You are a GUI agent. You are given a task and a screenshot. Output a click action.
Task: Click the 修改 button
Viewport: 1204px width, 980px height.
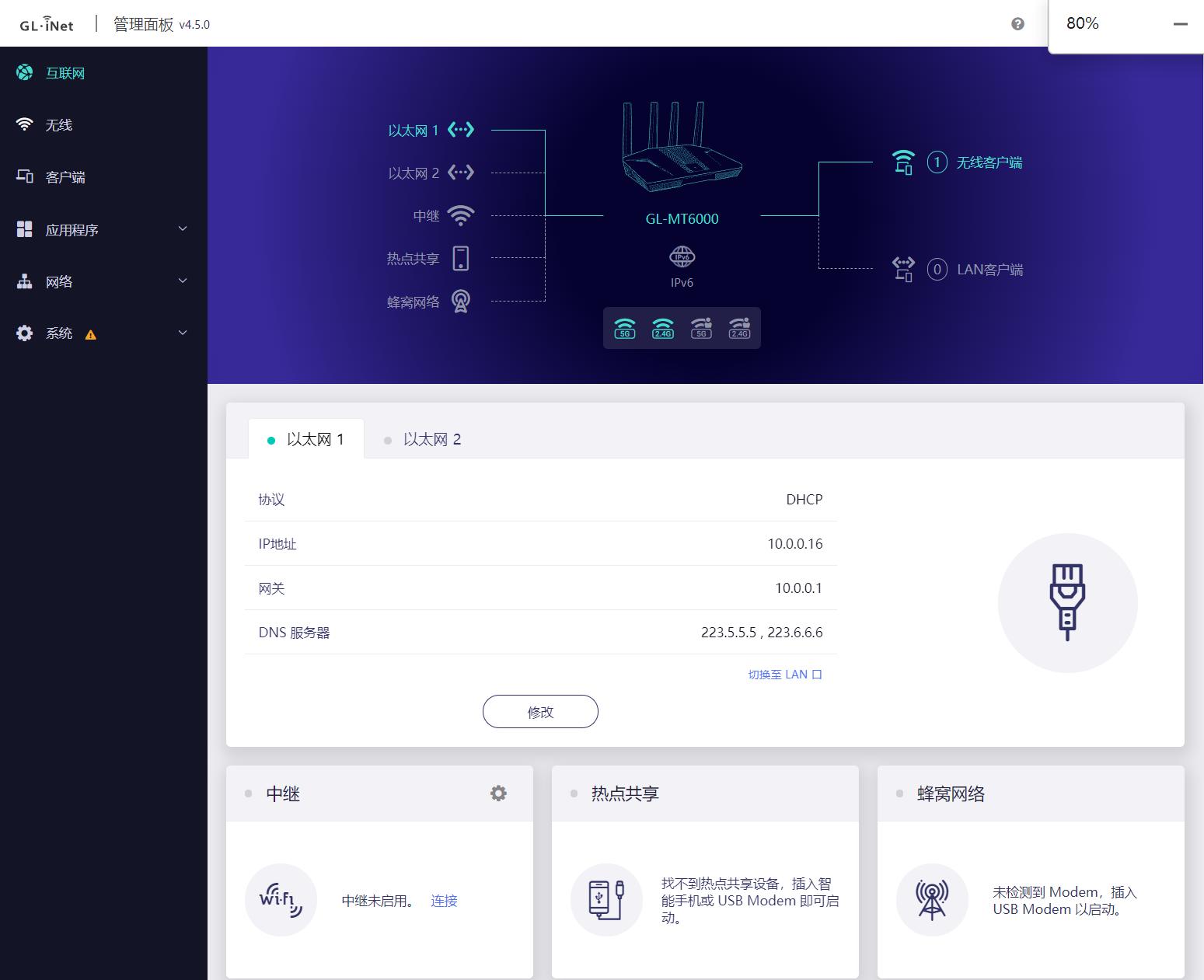point(539,711)
